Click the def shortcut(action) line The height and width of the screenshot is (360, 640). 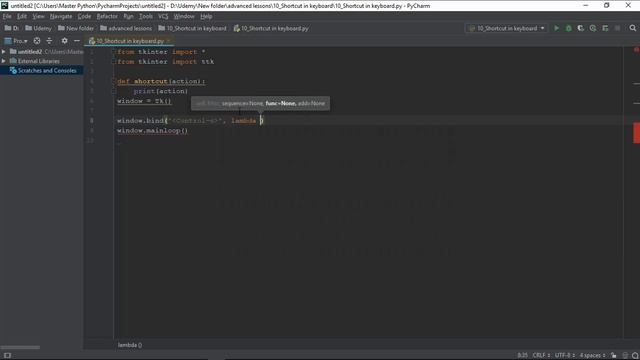coord(161,81)
